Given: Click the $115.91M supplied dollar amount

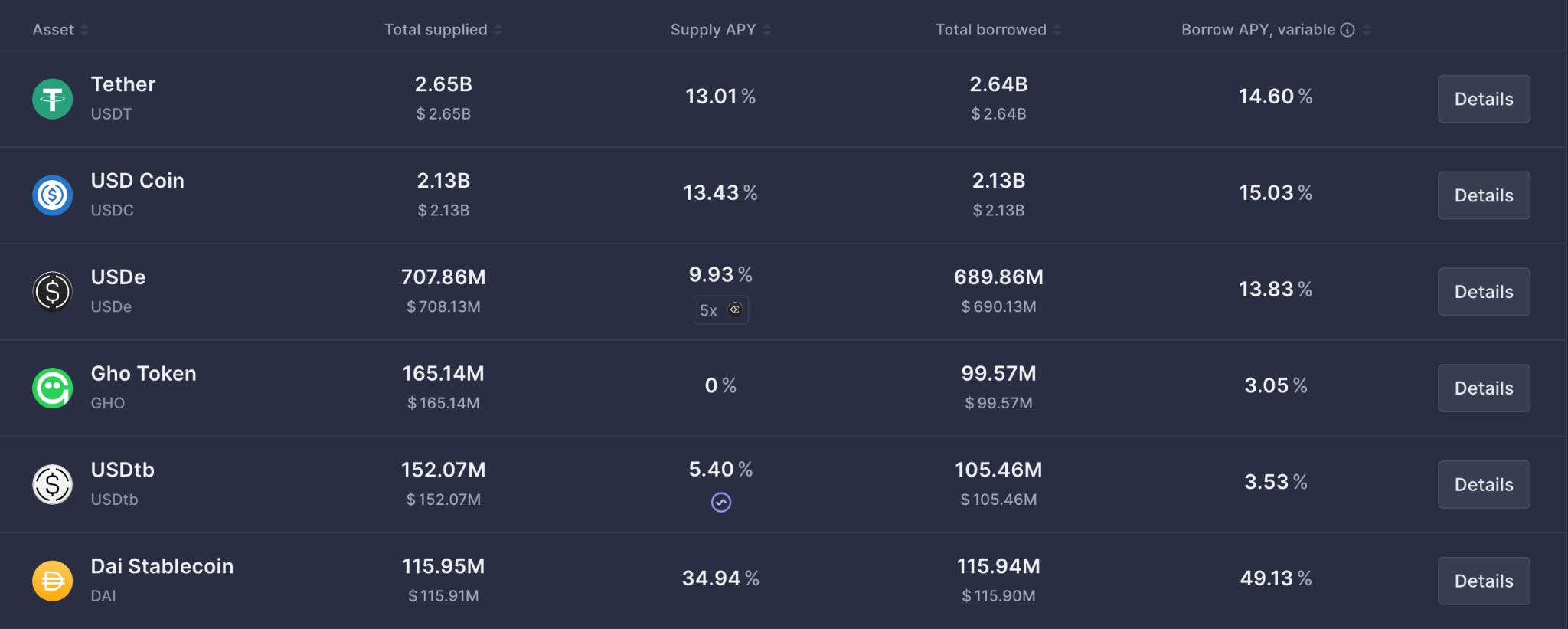Looking at the screenshot, I should click(443, 596).
